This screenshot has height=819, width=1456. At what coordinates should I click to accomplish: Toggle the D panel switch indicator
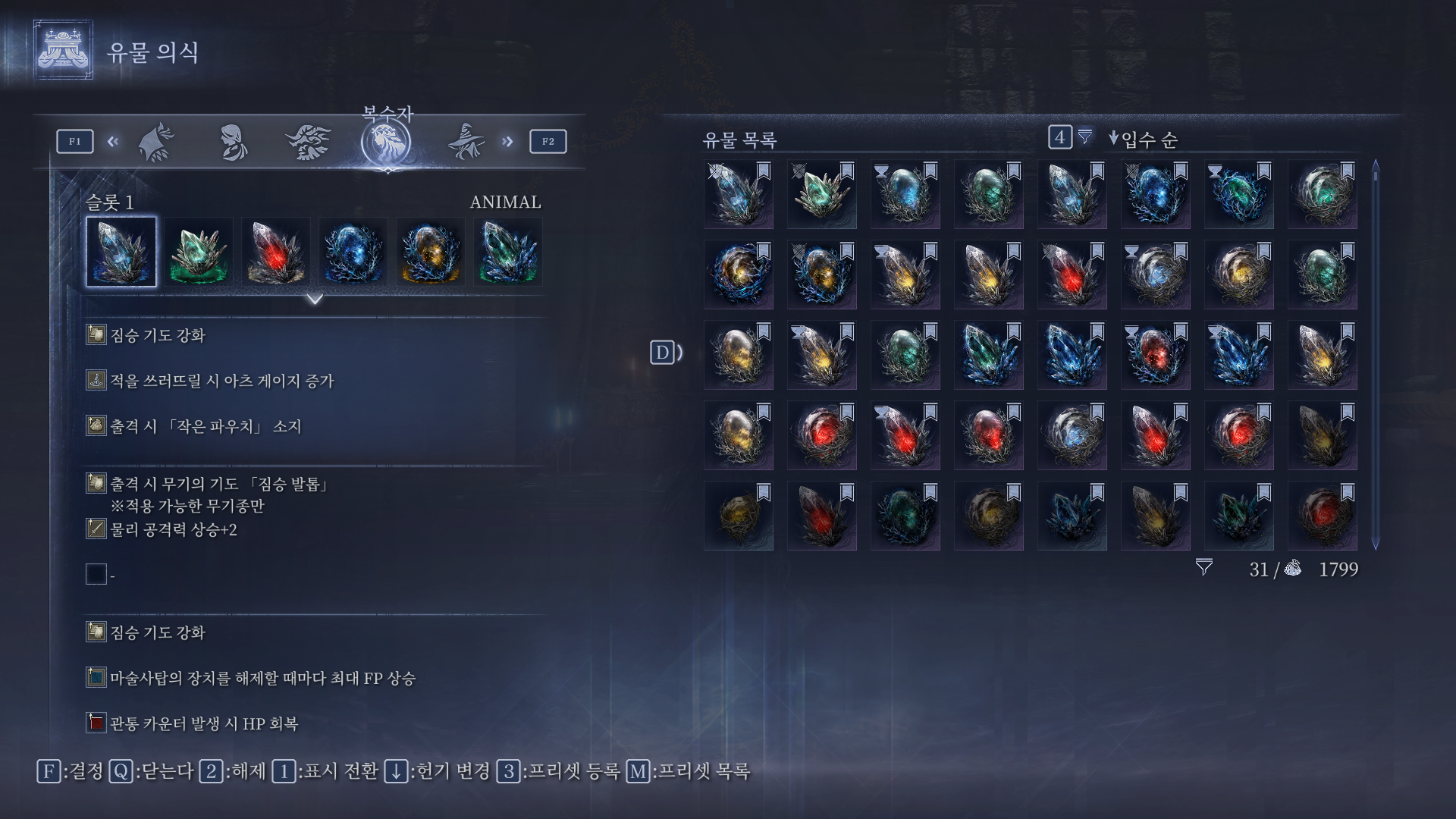[x=666, y=353]
